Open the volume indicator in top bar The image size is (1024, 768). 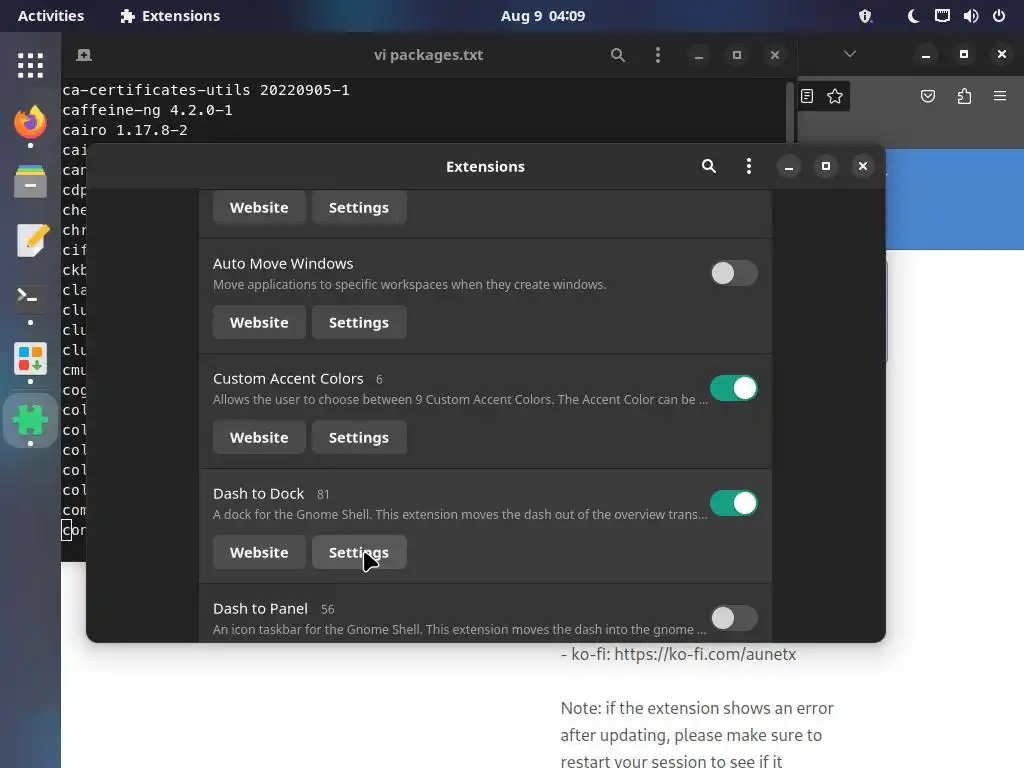[970, 16]
